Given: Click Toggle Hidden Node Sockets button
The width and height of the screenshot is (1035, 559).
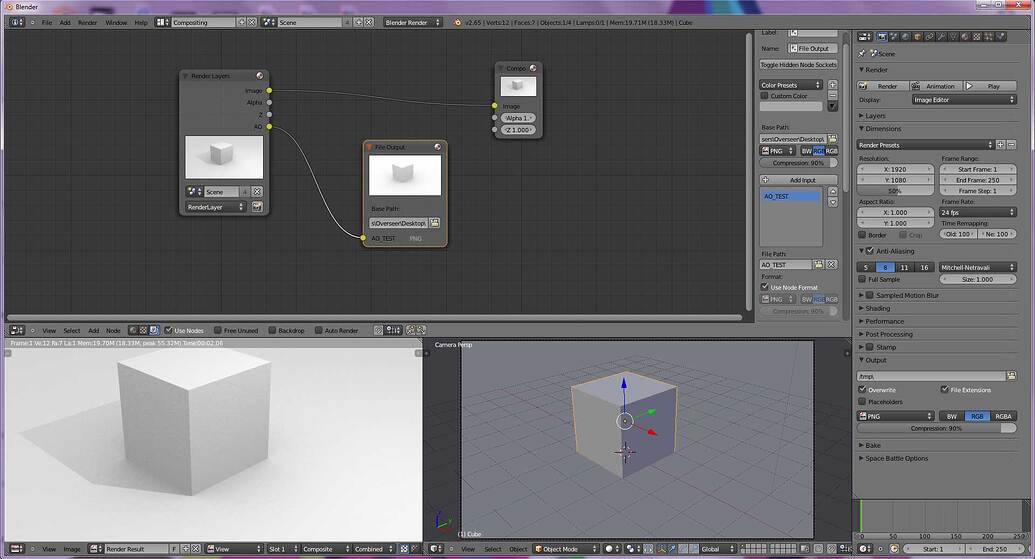Looking at the screenshot, I should 798,65.
